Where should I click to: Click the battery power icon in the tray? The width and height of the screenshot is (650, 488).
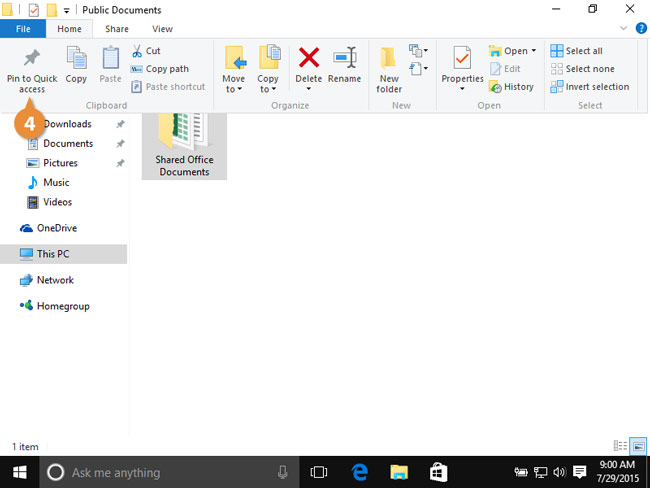click(521, 472)
